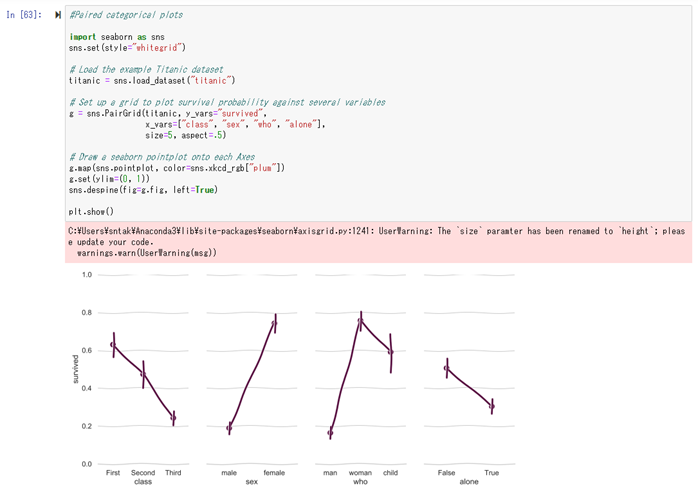
Task: Click the True point in alone plot
Action: (x=491, y=406)
